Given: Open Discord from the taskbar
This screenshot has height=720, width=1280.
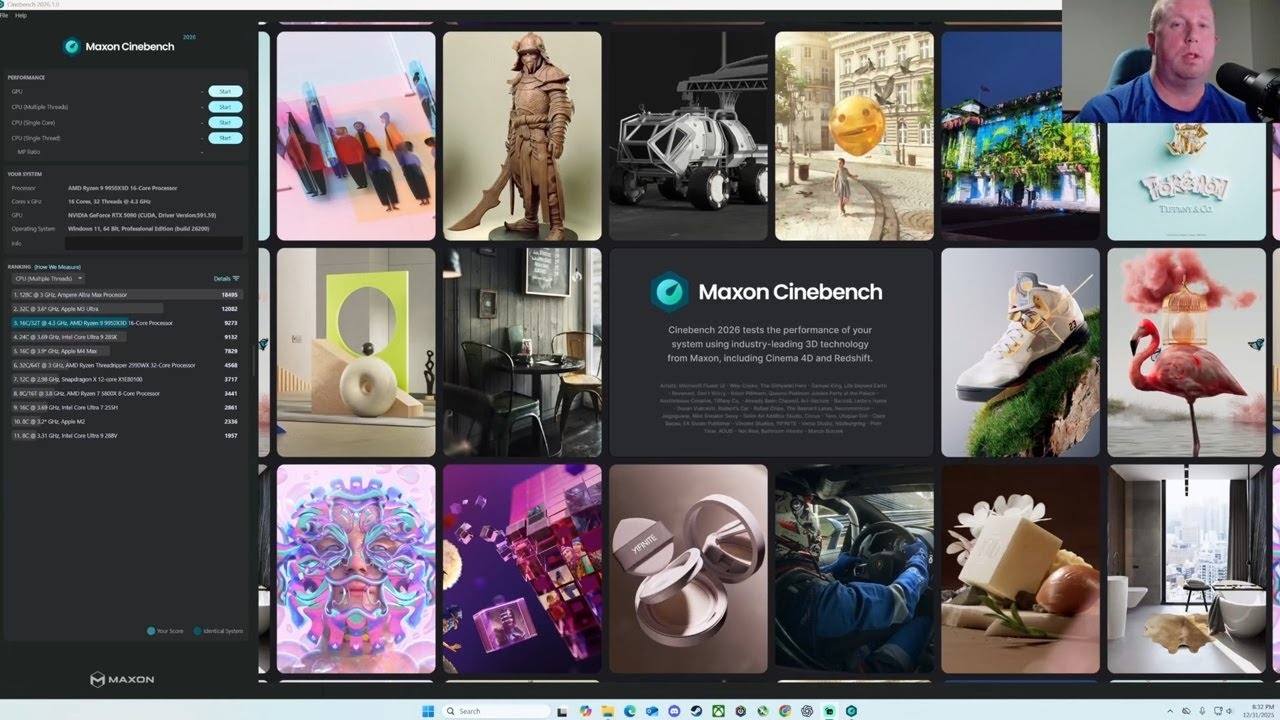Looking at the screenshot, I should click(x=674, y=711).
